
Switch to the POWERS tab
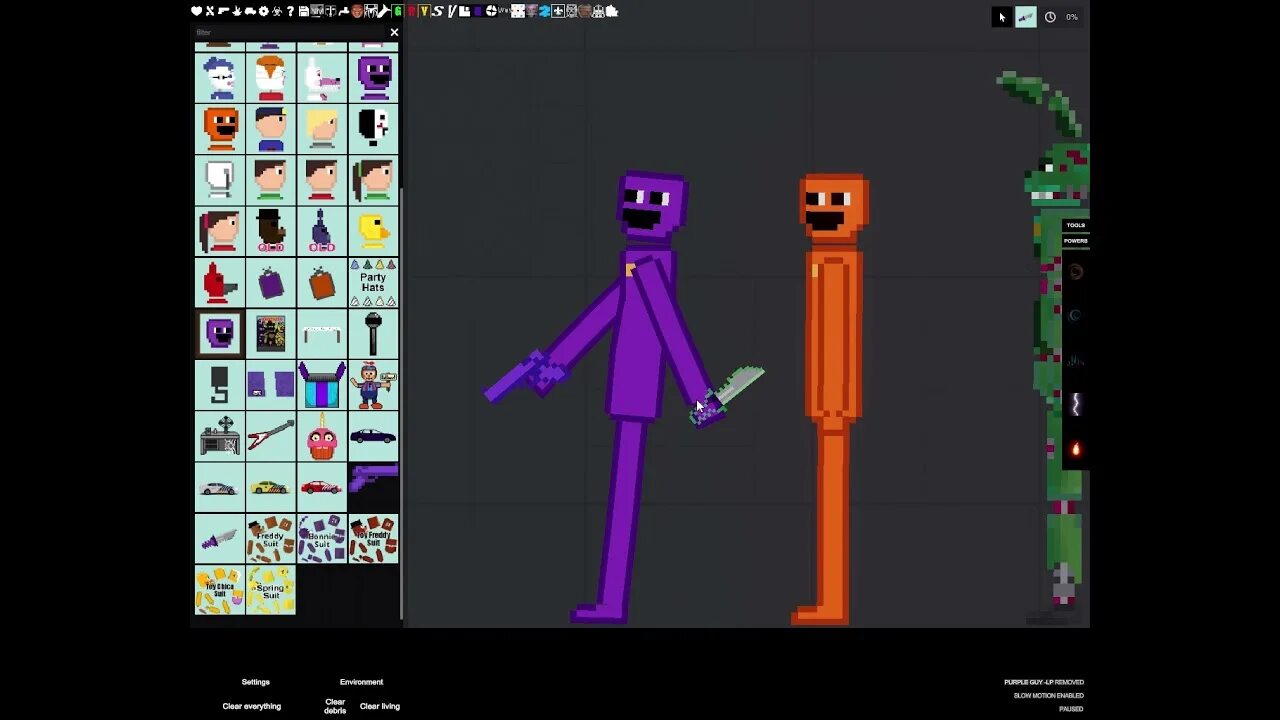click(1075, 241)
